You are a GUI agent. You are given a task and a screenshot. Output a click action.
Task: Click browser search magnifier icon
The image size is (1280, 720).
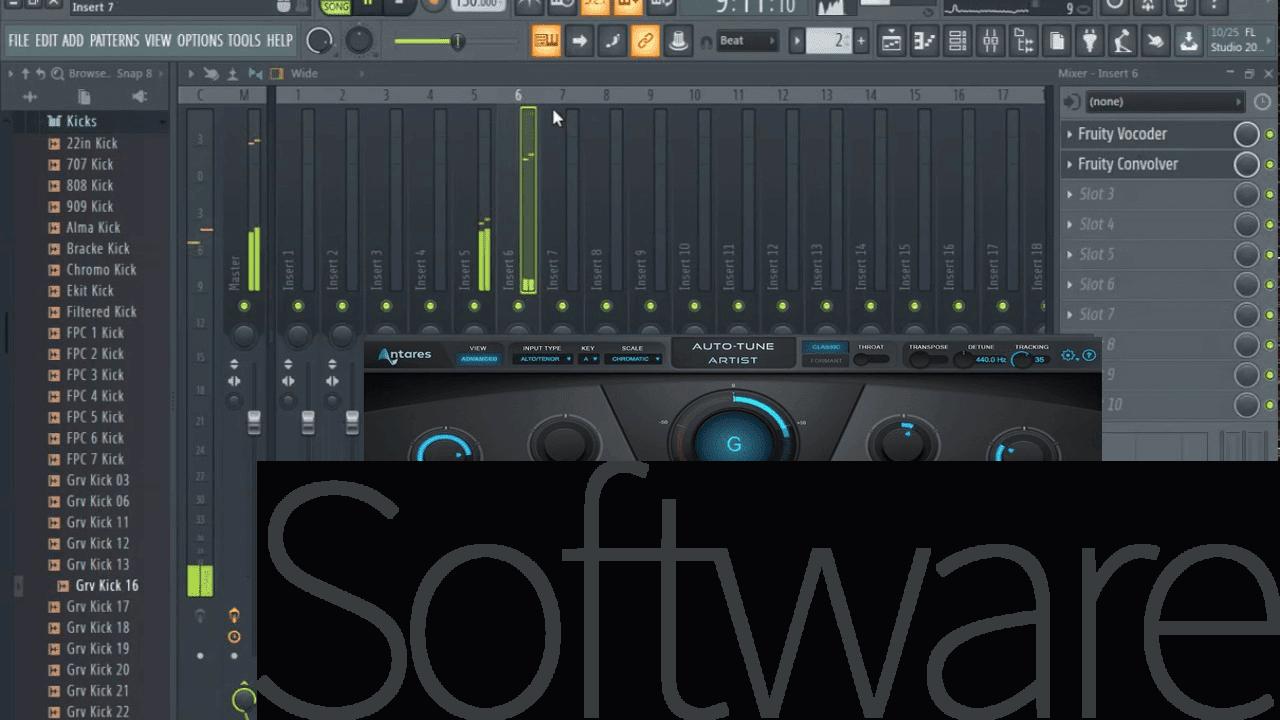[58, 73]
